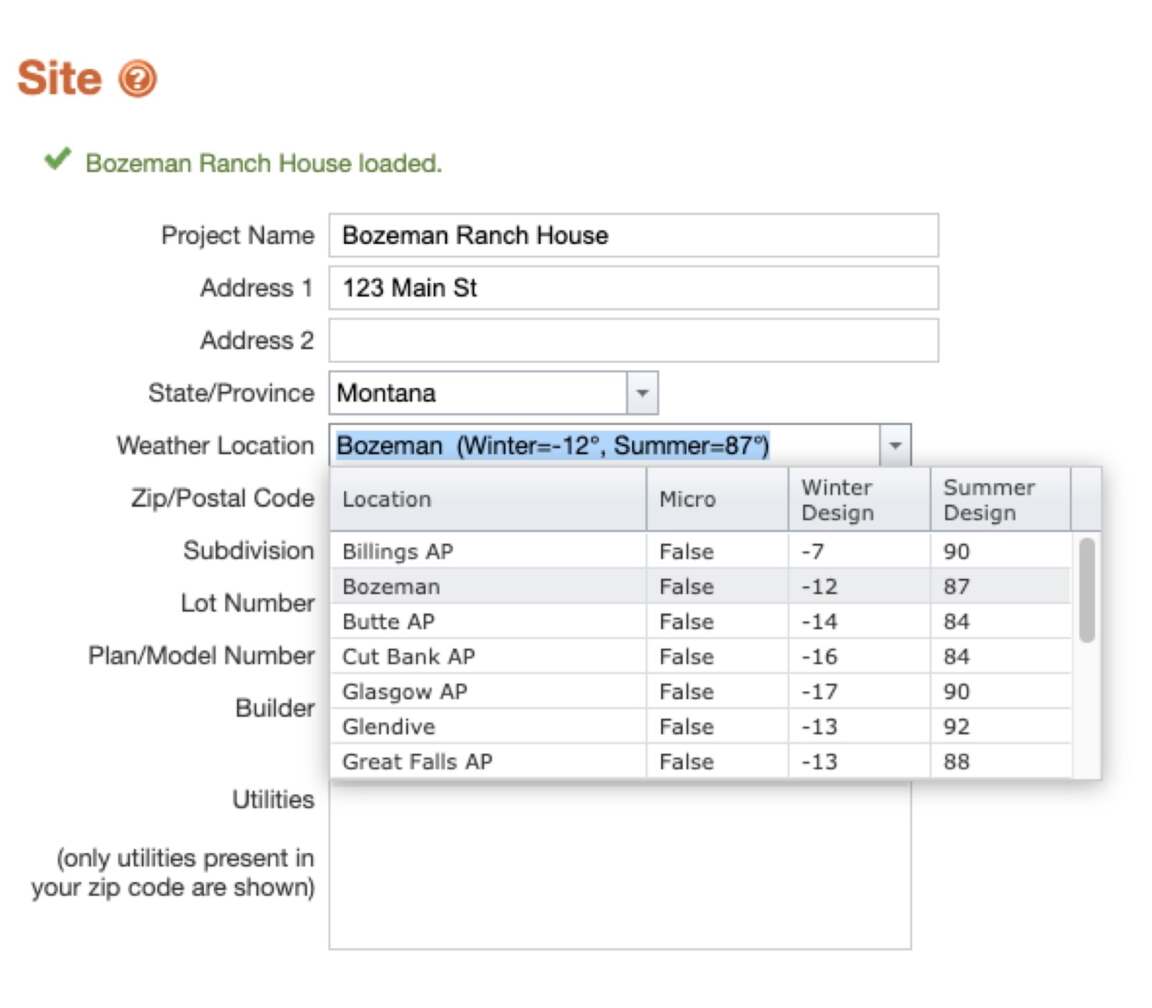1152x1008 pixels.
Task: Open the State/Province dropdown arrow
Action: tap(642, 394)
